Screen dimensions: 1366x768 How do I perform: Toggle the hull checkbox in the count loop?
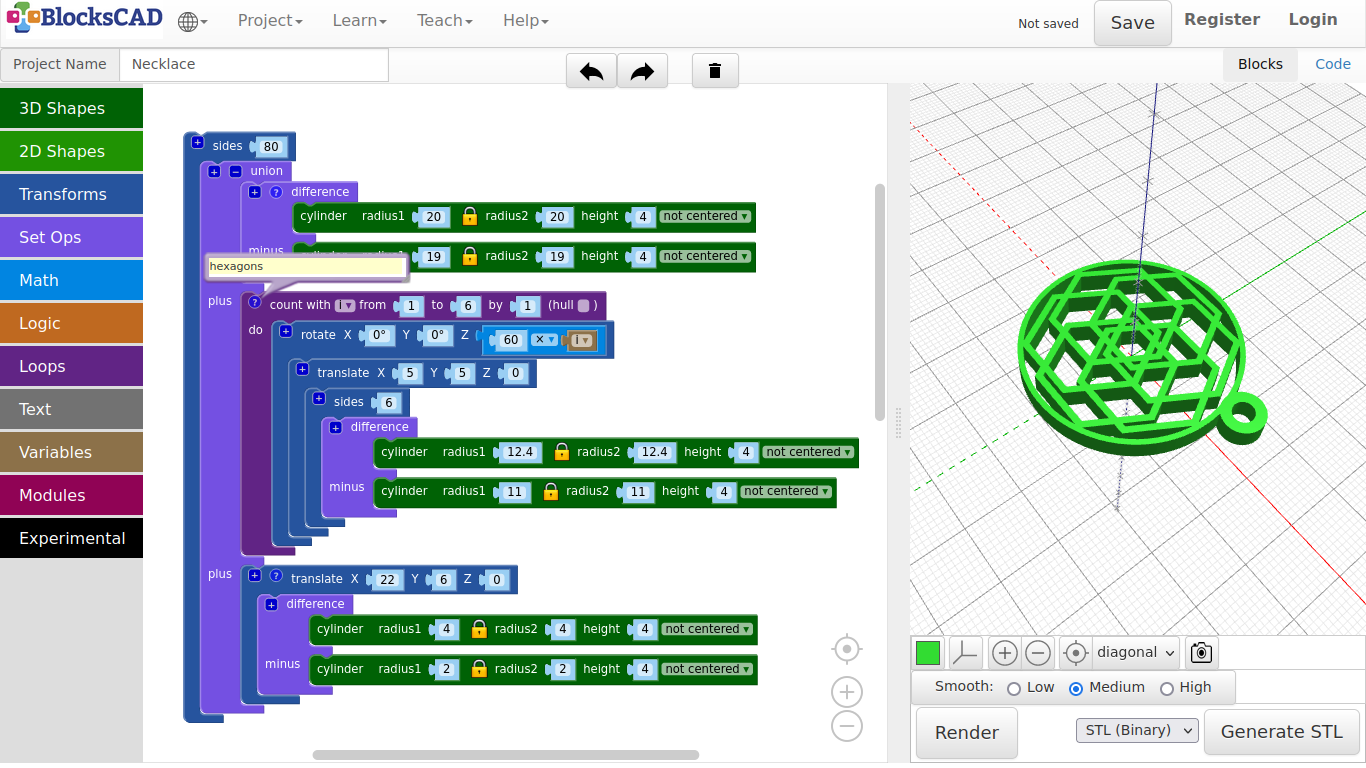click(x=583, y=305)
